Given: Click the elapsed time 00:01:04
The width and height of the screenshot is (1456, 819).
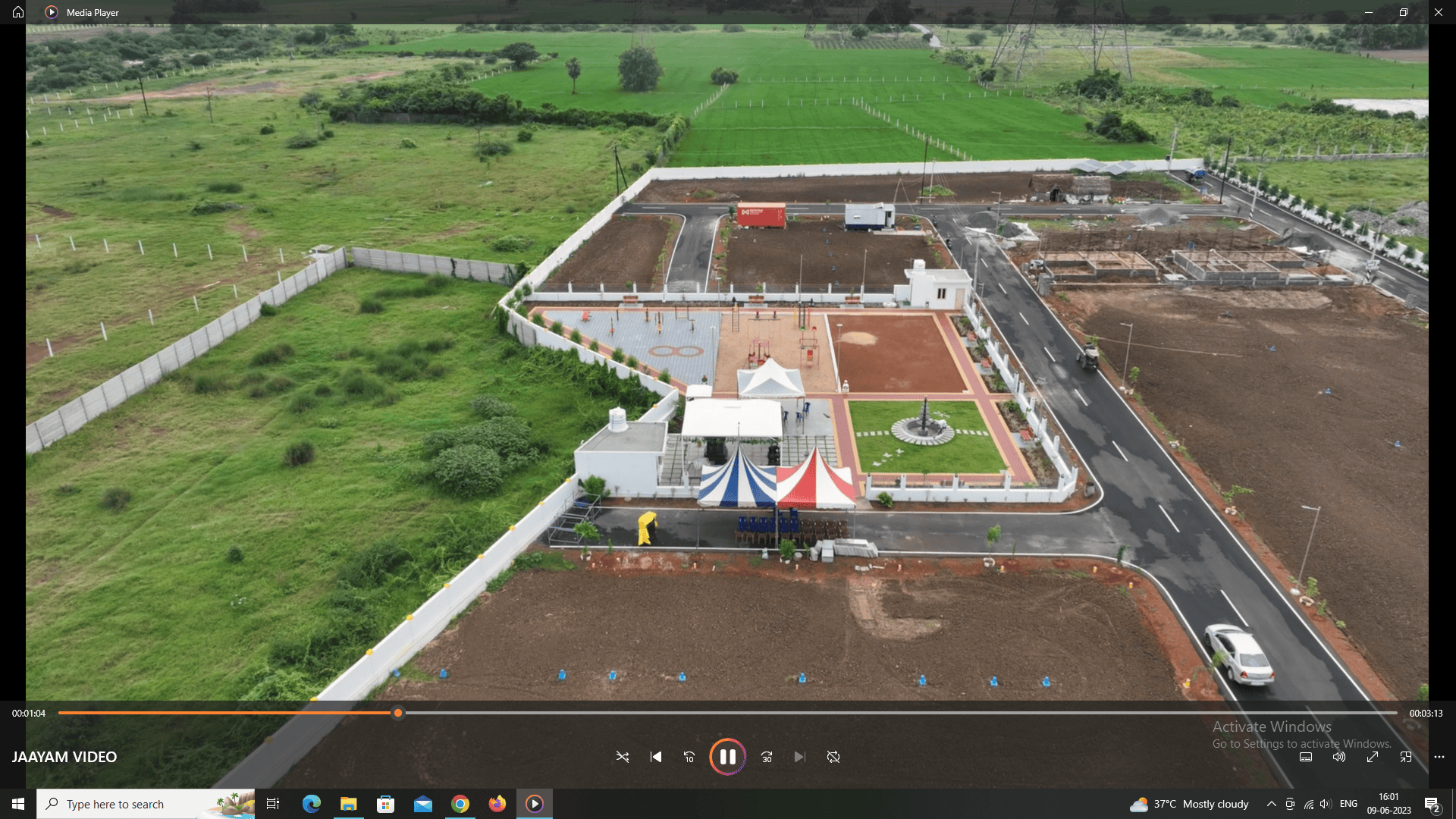Looking at the screenshot, I should click(x=29, y=714).
